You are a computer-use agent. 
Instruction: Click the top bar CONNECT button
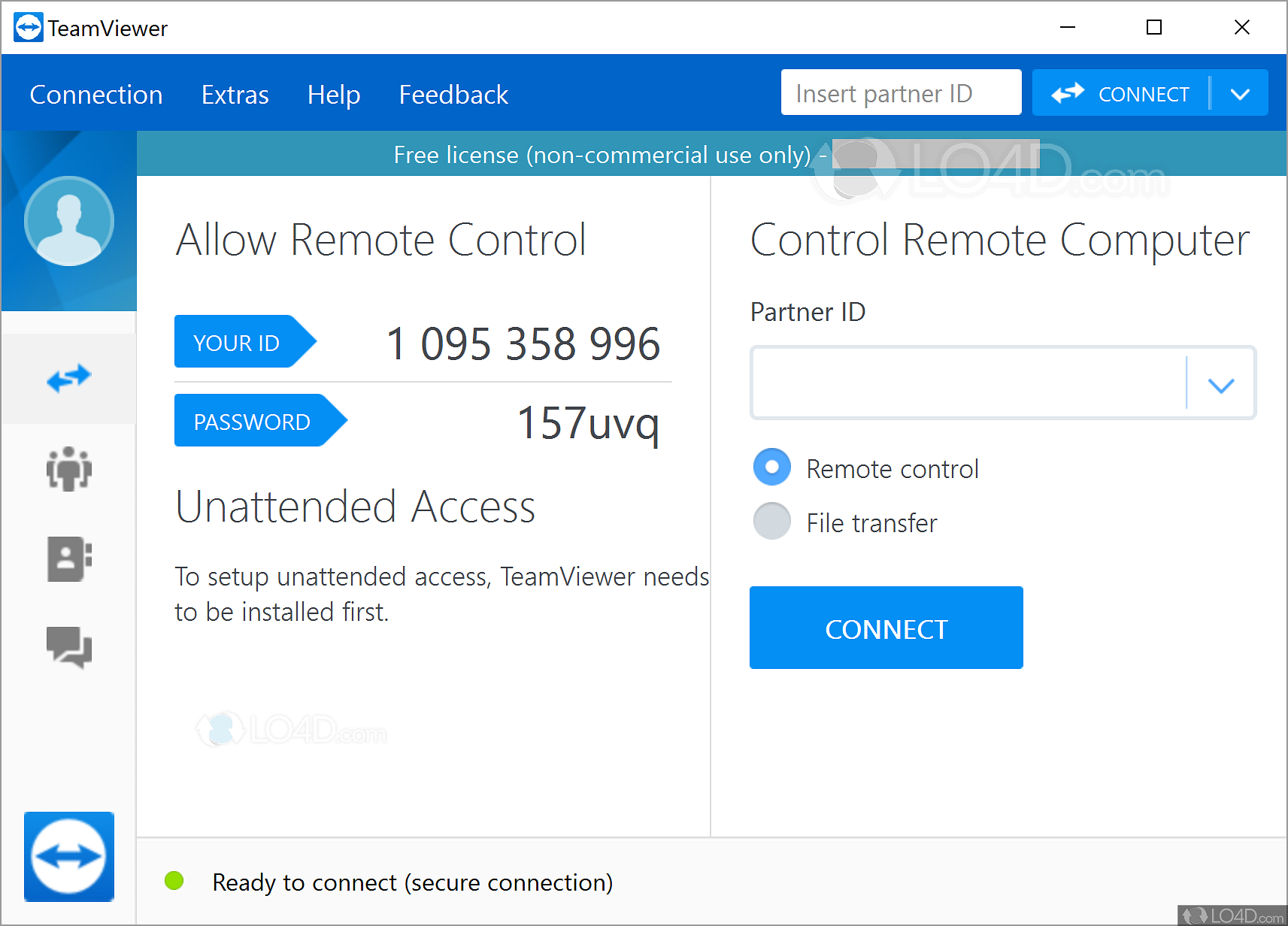pos(1120,94)
